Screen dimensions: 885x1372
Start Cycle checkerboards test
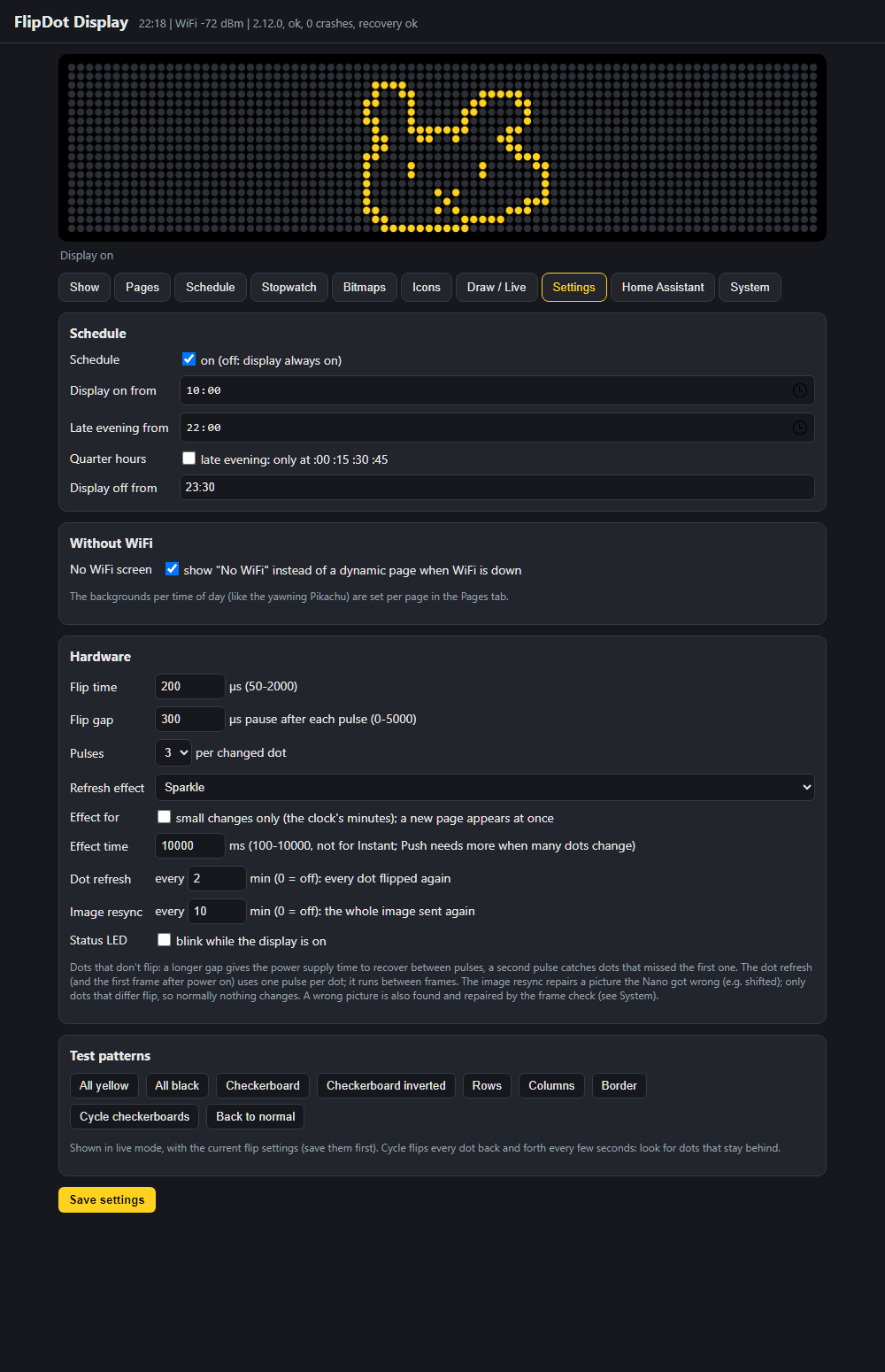[135, 1117]
